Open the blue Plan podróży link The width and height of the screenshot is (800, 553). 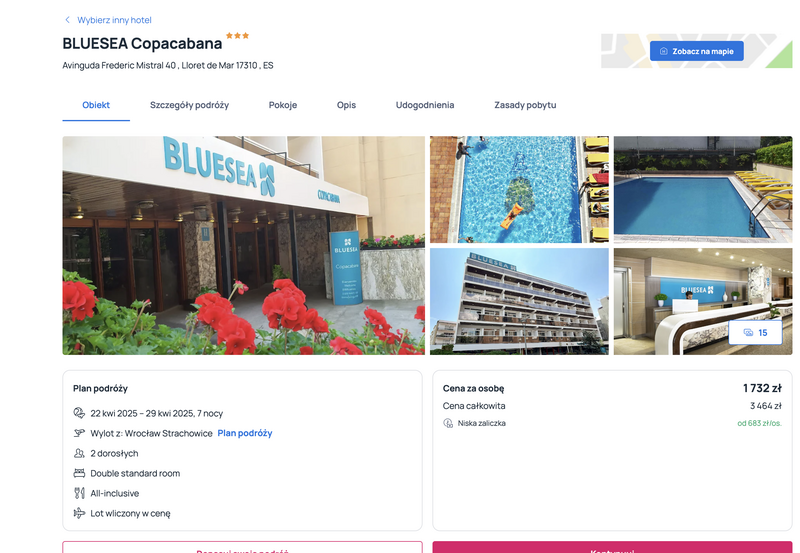pos(245,433)
